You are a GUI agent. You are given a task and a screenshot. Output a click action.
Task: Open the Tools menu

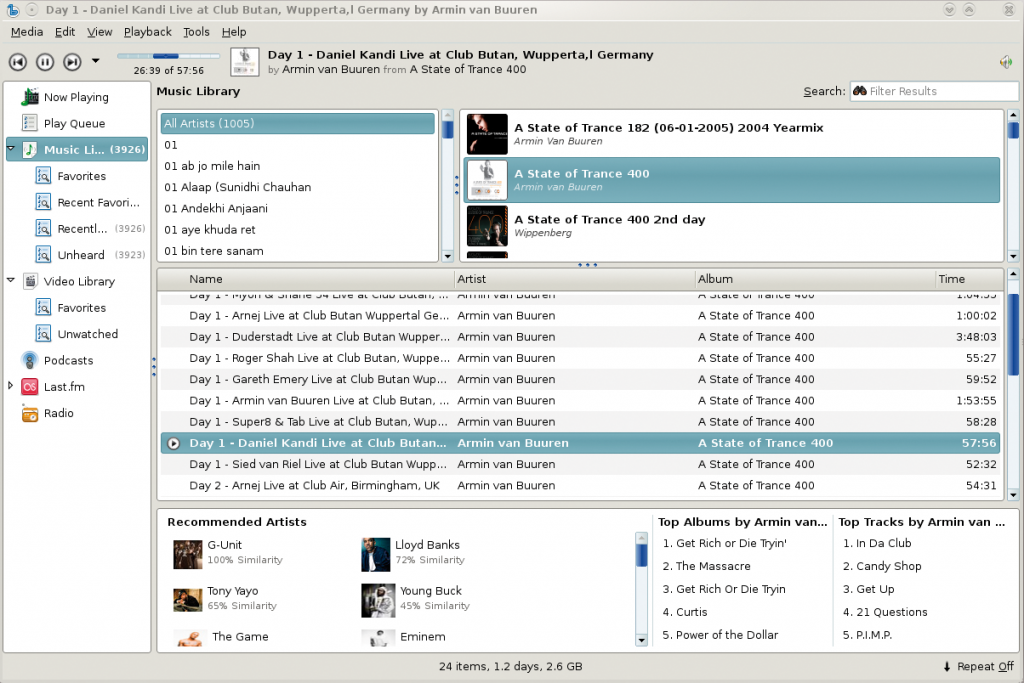(196, 32)
